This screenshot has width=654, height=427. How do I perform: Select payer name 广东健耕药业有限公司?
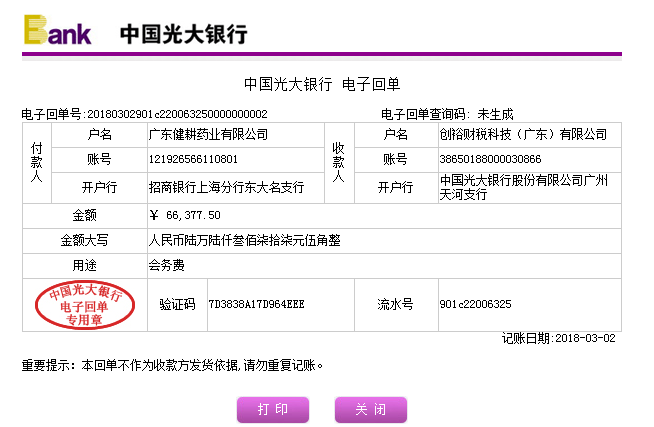point(208,135)
